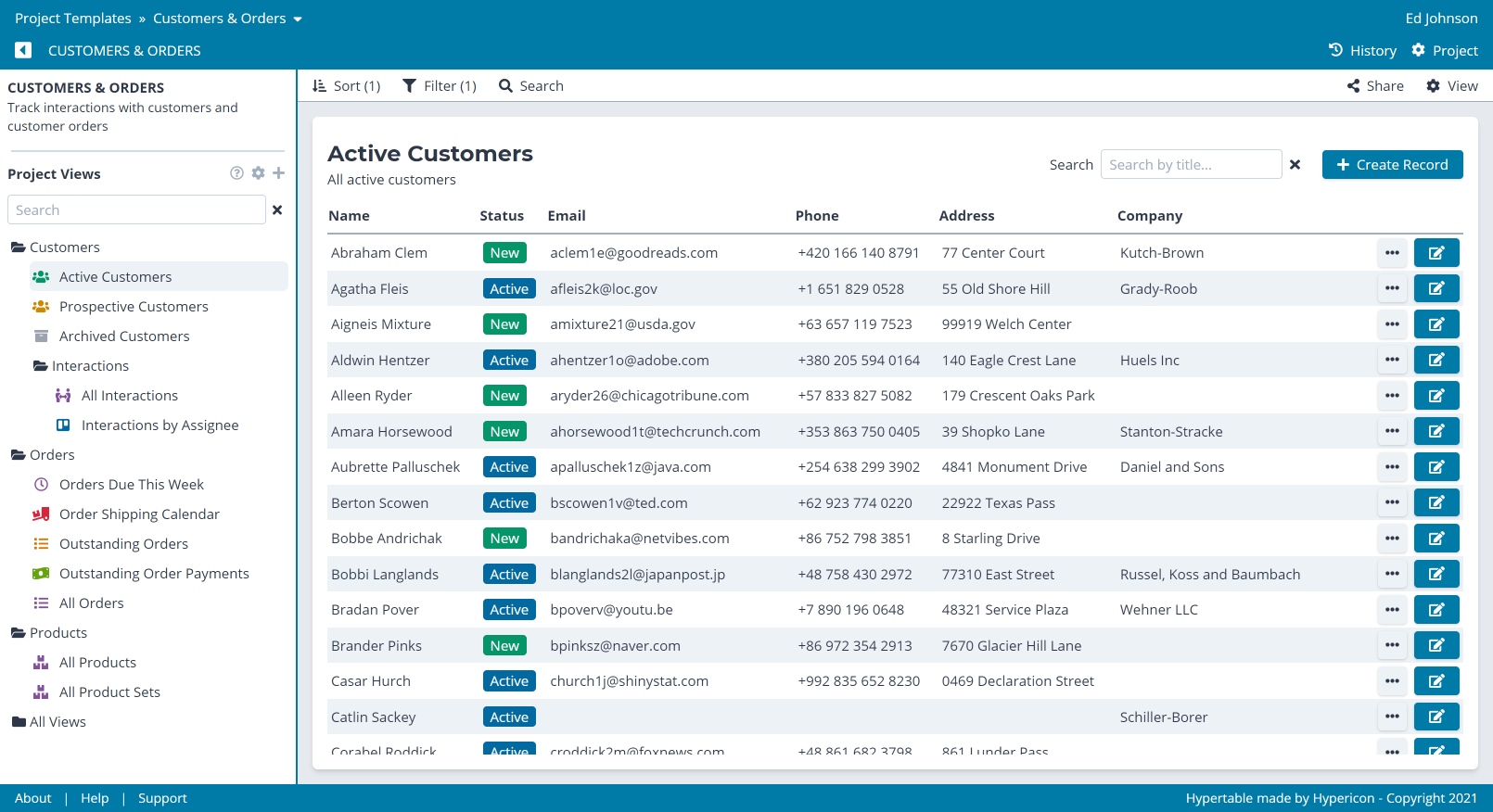1493x812 pixels.
Task: Edit the Abraham Clem record
Action: coord(1436,252)
